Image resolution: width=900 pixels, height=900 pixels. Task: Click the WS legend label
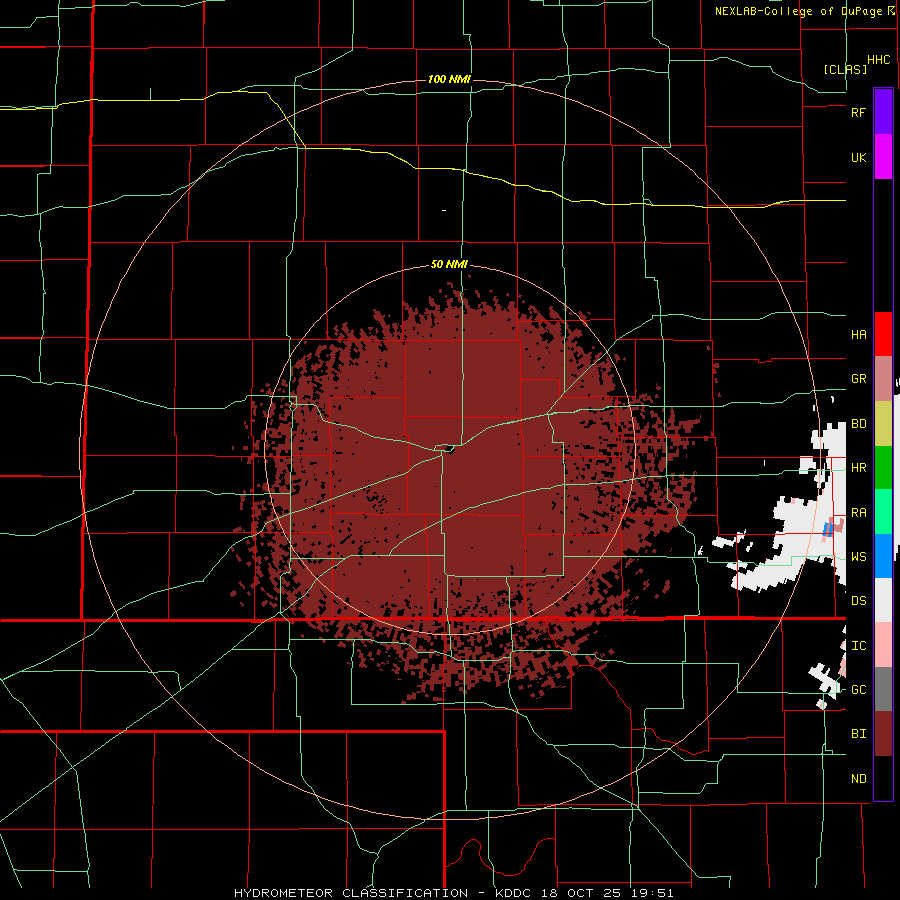(x=858, y=557)
